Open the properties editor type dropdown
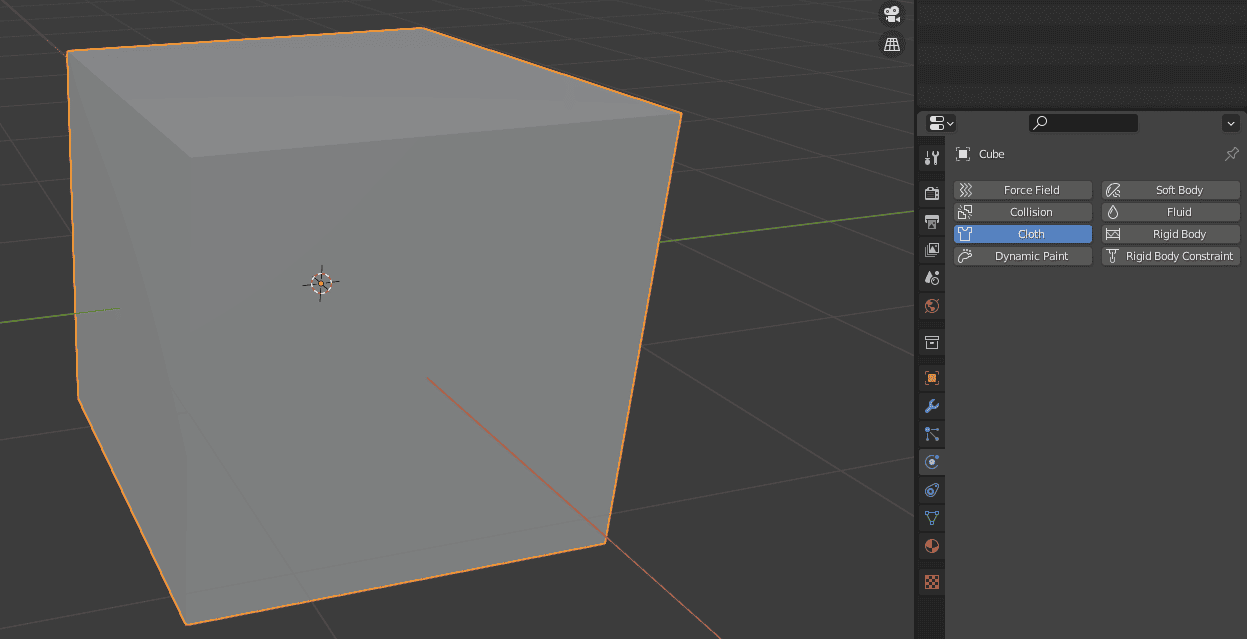This screenshot has height=639, width=1247. coord(938,122)
